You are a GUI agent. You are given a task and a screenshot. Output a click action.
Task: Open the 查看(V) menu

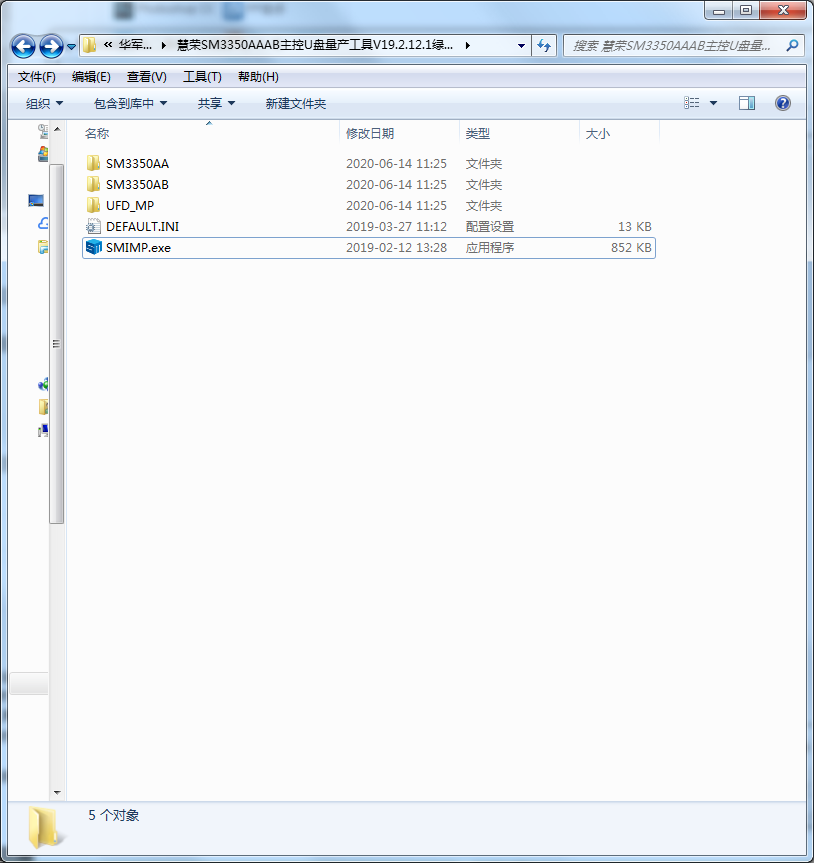pyautogui.click(x=146, y=77)
